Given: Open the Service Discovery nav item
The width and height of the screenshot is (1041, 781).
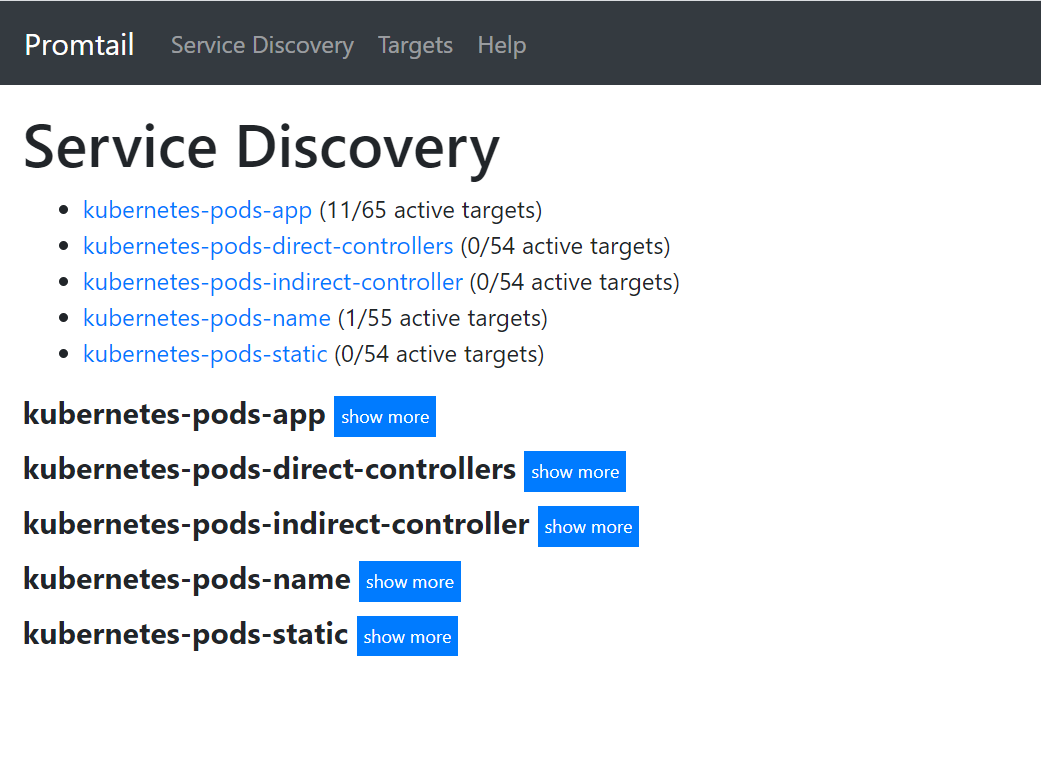Looking at the screenshot, I should coord(262,45).
